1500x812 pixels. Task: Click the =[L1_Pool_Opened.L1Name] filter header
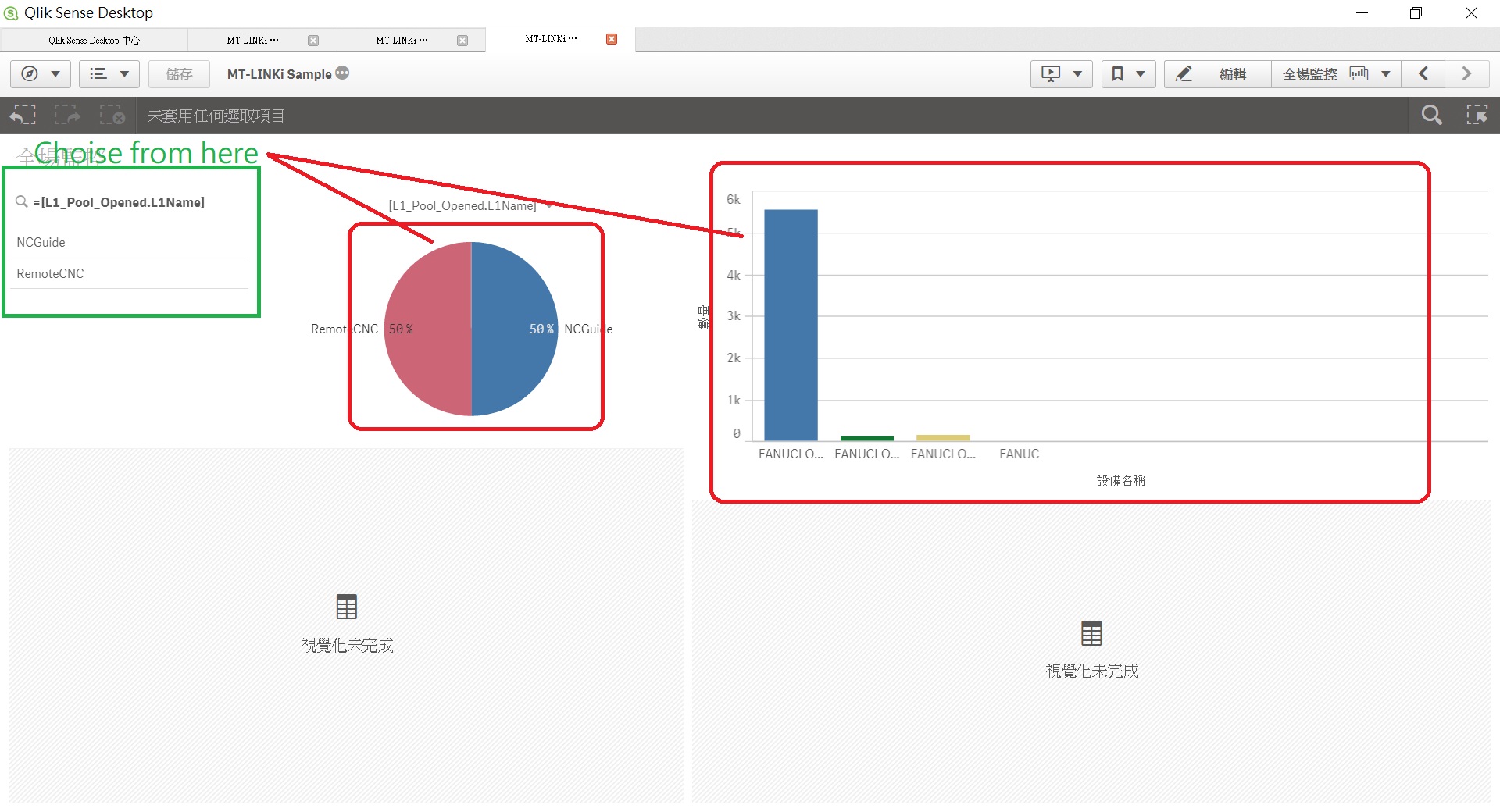click(119, 202)
